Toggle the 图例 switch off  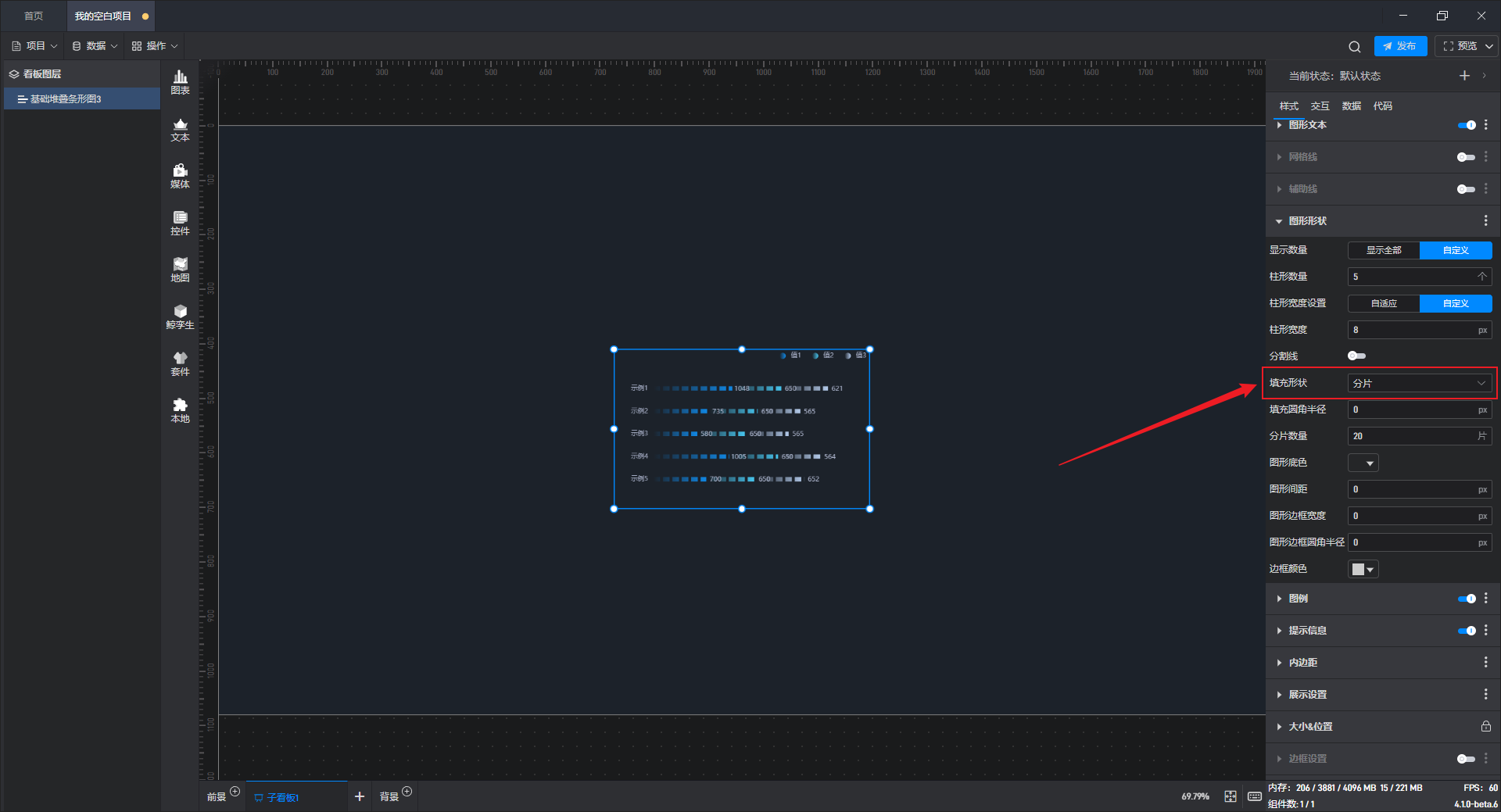pos(1467,599)
